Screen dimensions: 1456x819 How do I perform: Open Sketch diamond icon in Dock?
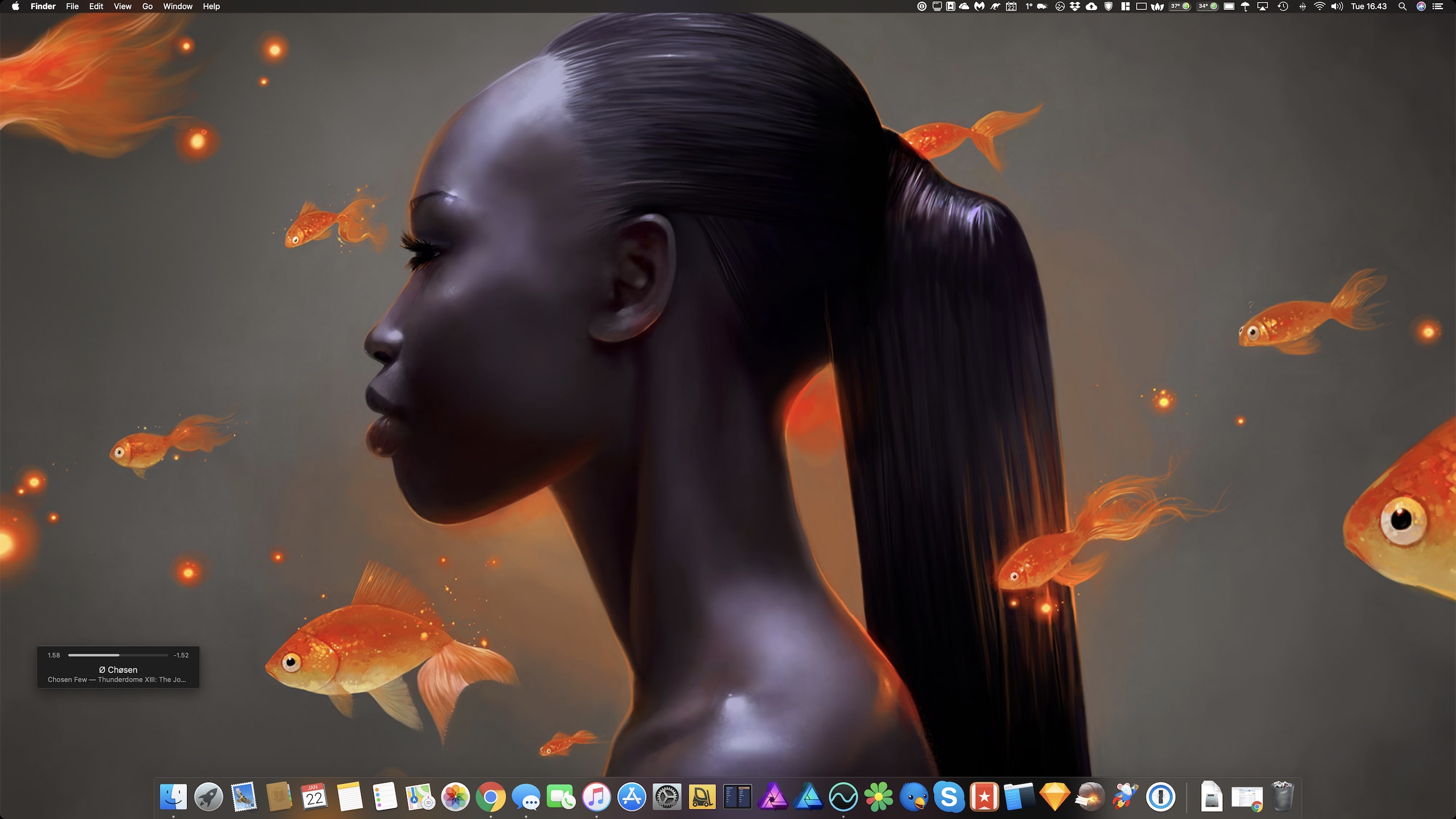(1055, 797)
